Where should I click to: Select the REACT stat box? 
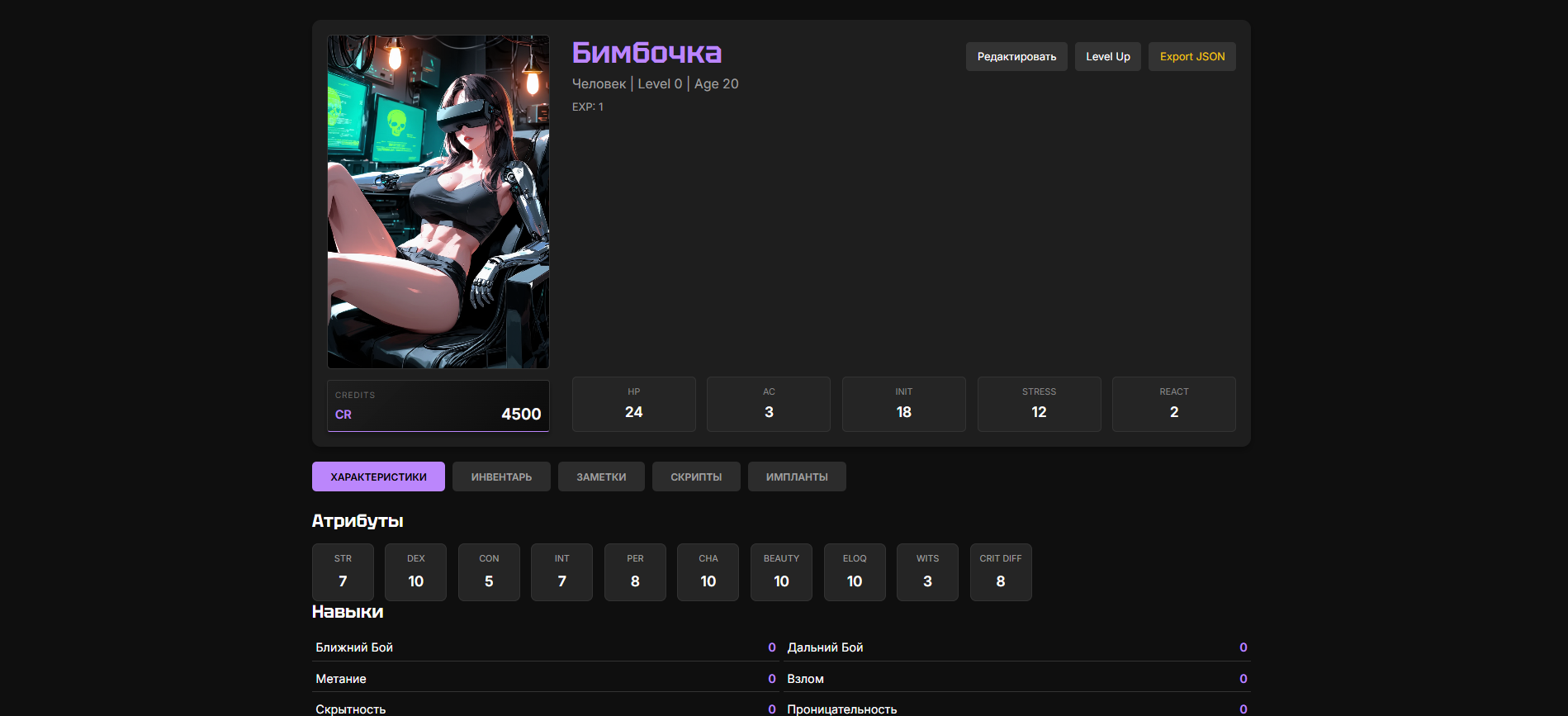(1174, 404)
